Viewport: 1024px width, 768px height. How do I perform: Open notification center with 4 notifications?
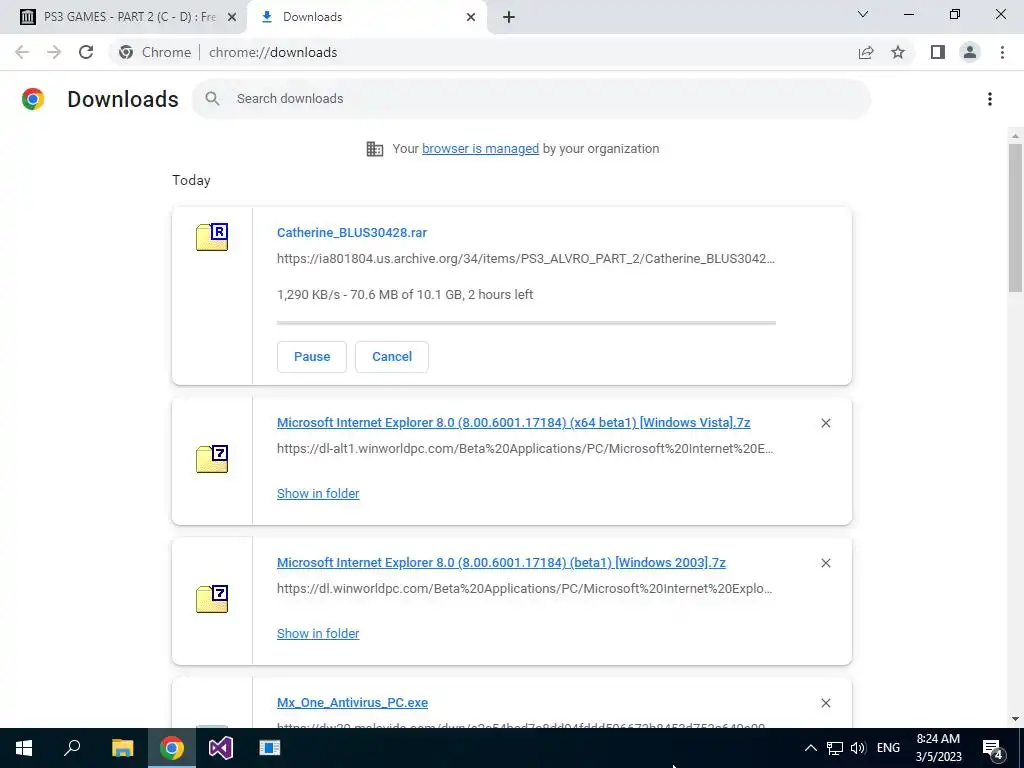993,749
